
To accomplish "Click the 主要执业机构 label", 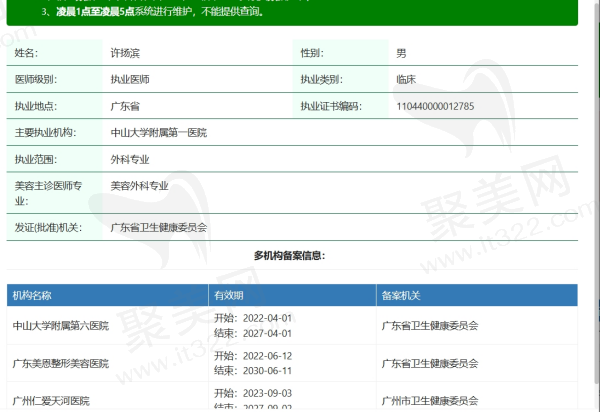I will coord(45,132).
